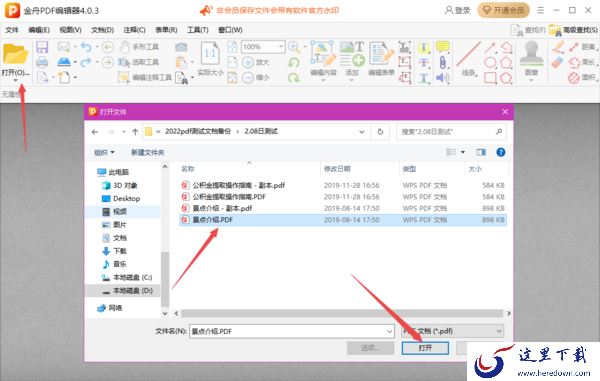The height and width of the screenshot is (381, 600).
Task: Click the Undo arrow icon
Action: 86,47
